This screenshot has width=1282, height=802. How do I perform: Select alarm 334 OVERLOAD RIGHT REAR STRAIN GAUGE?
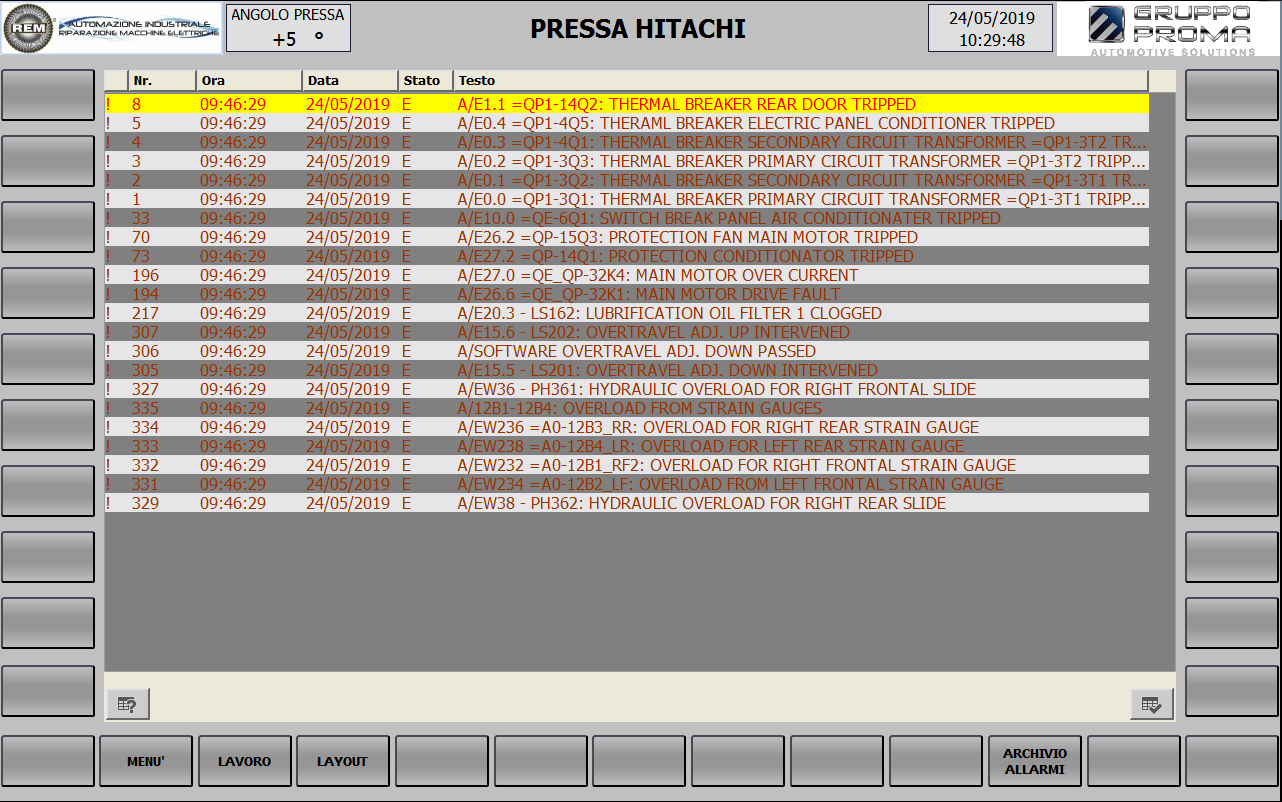click(x=626, y=427)
